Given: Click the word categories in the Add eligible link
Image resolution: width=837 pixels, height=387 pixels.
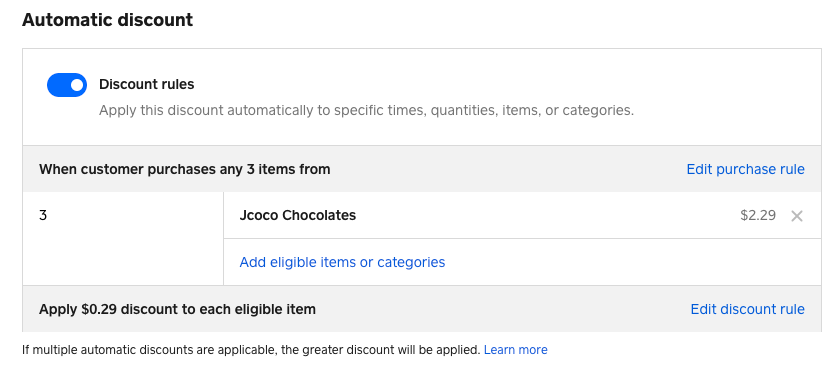Looking at the screenshot, I should coord(411,262).
